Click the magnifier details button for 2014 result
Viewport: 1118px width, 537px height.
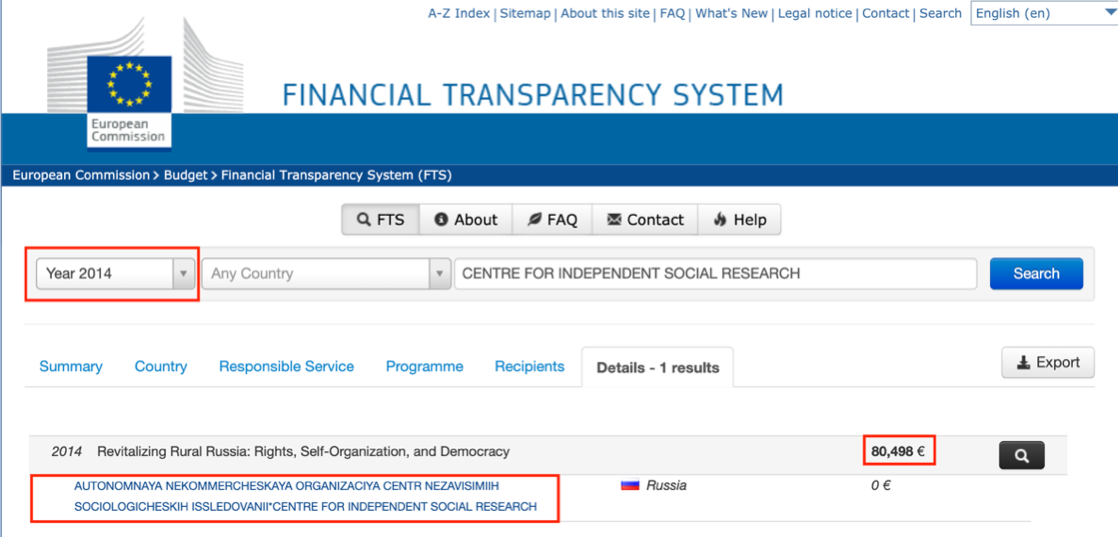coord(1022,455)
